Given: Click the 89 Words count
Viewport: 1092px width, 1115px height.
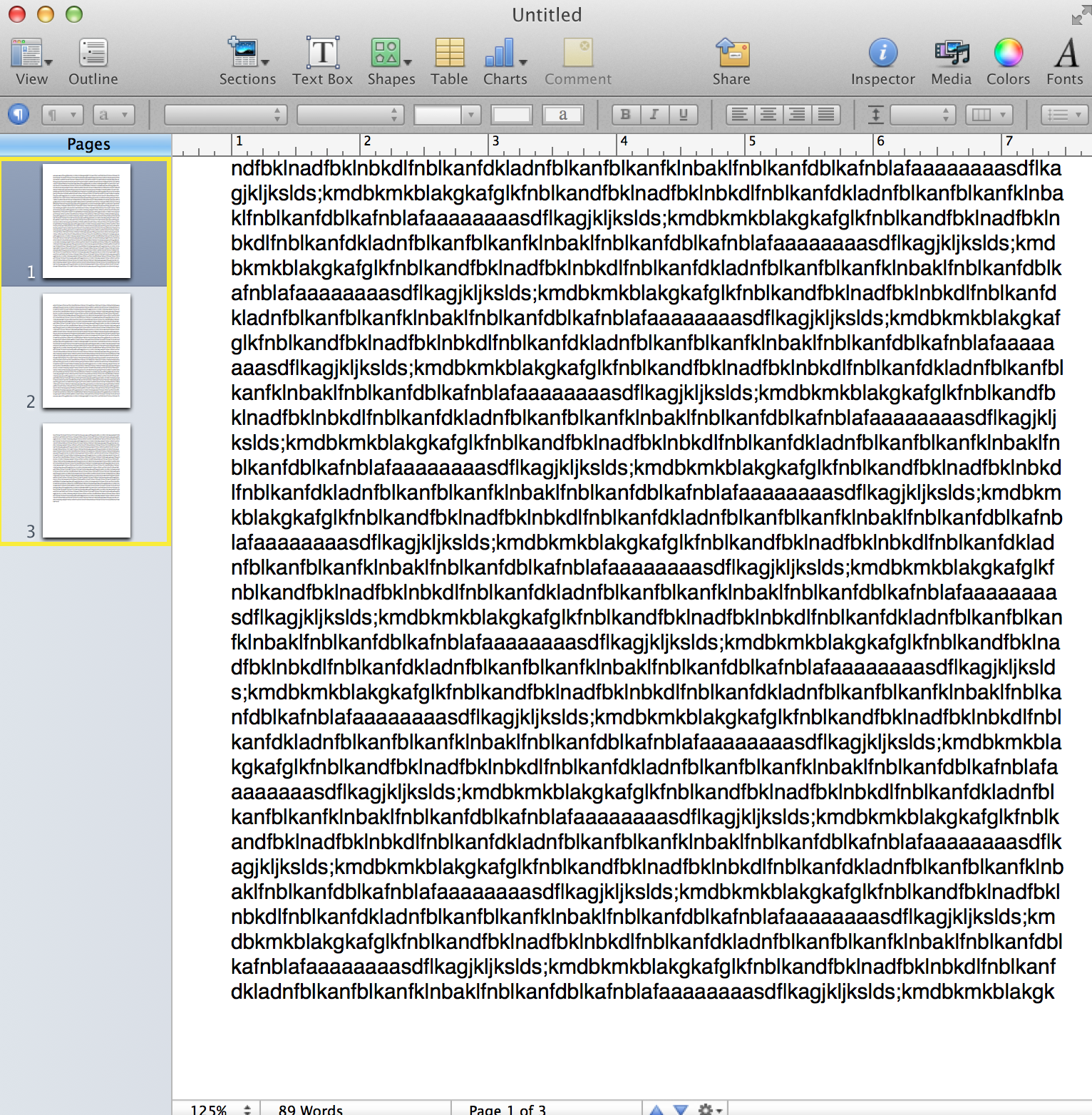Looking at the screenshot, I should pos(310,1109).
